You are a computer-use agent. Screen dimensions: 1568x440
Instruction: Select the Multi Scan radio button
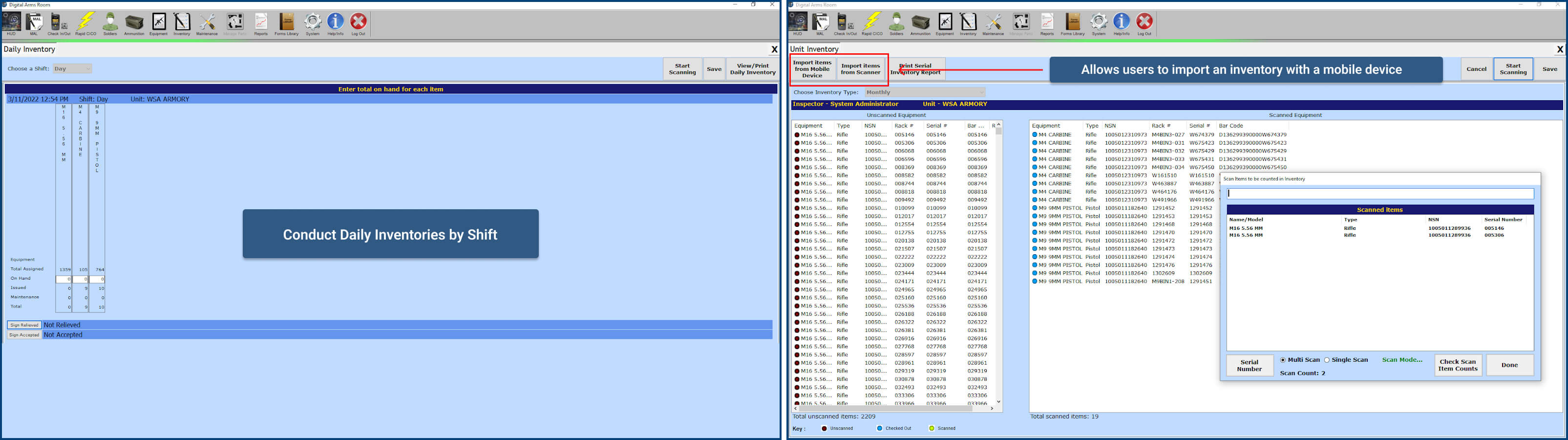1283,360
